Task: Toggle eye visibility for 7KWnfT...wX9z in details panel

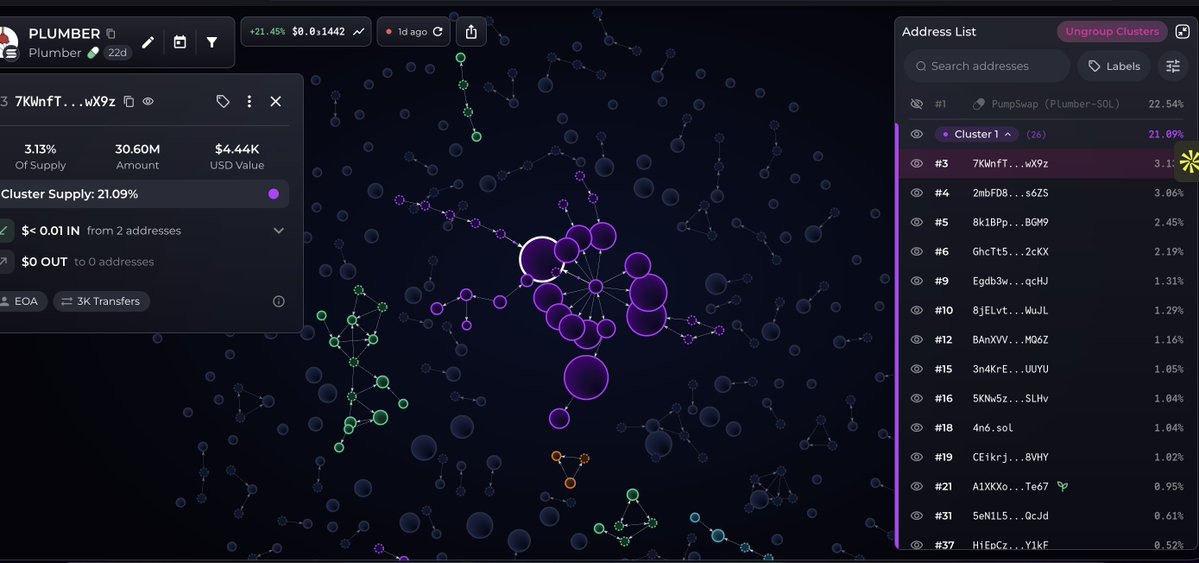Action: coord(148,101)
